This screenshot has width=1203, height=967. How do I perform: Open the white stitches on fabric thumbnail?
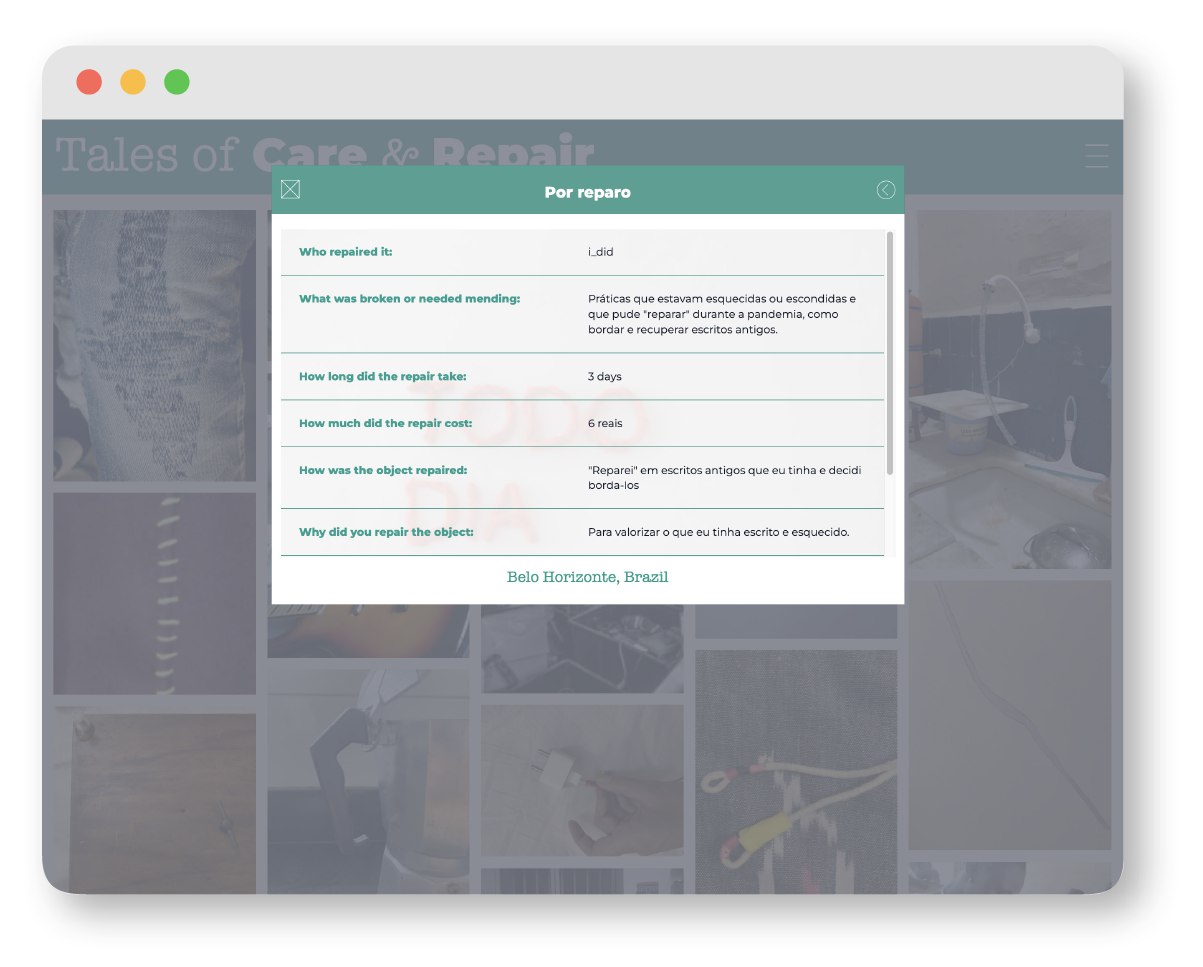[154, 593]
